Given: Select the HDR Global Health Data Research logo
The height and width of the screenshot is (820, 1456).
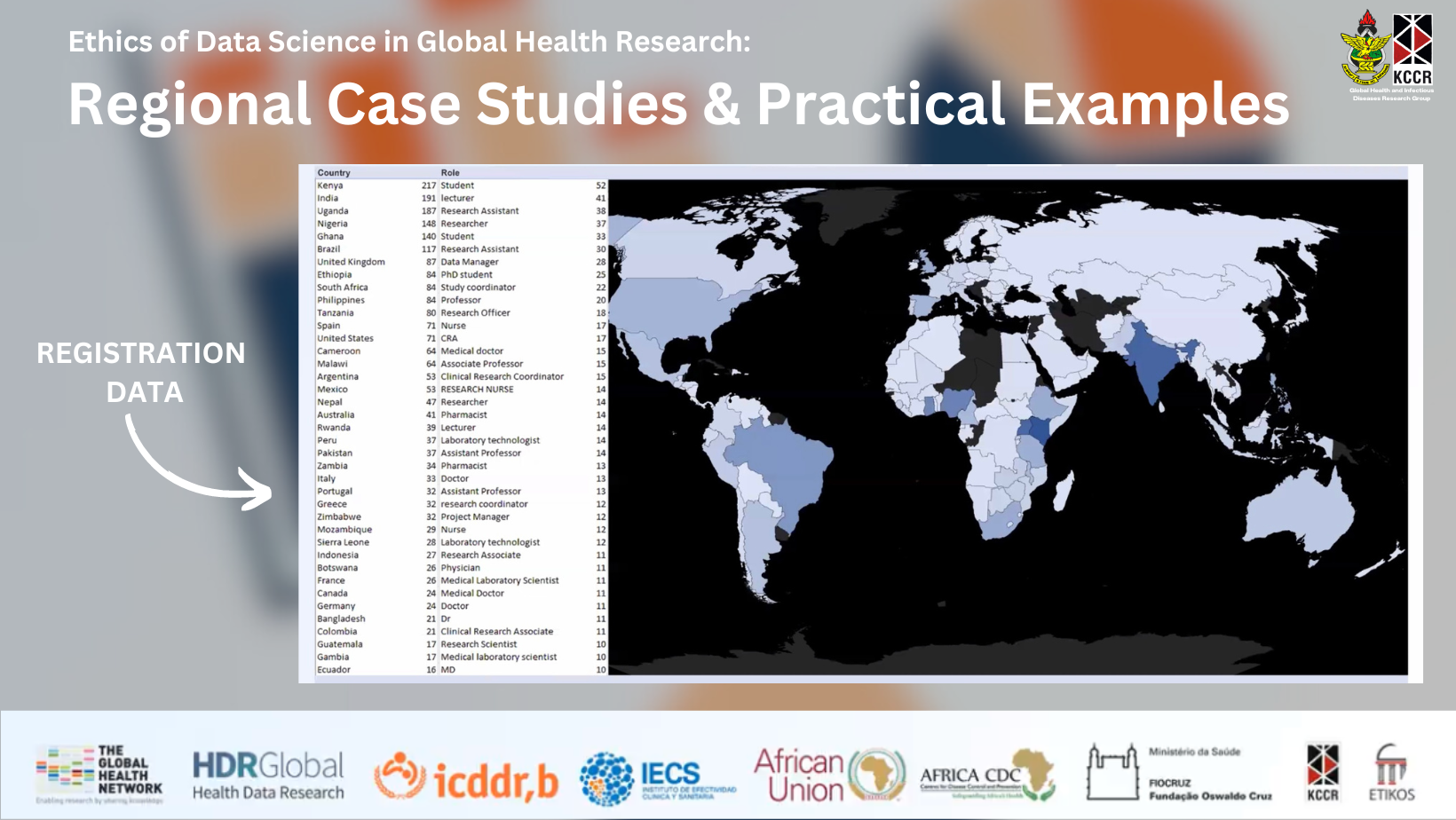Looking at the screenshot, I should pyautogui.click(x=268, y=776).
